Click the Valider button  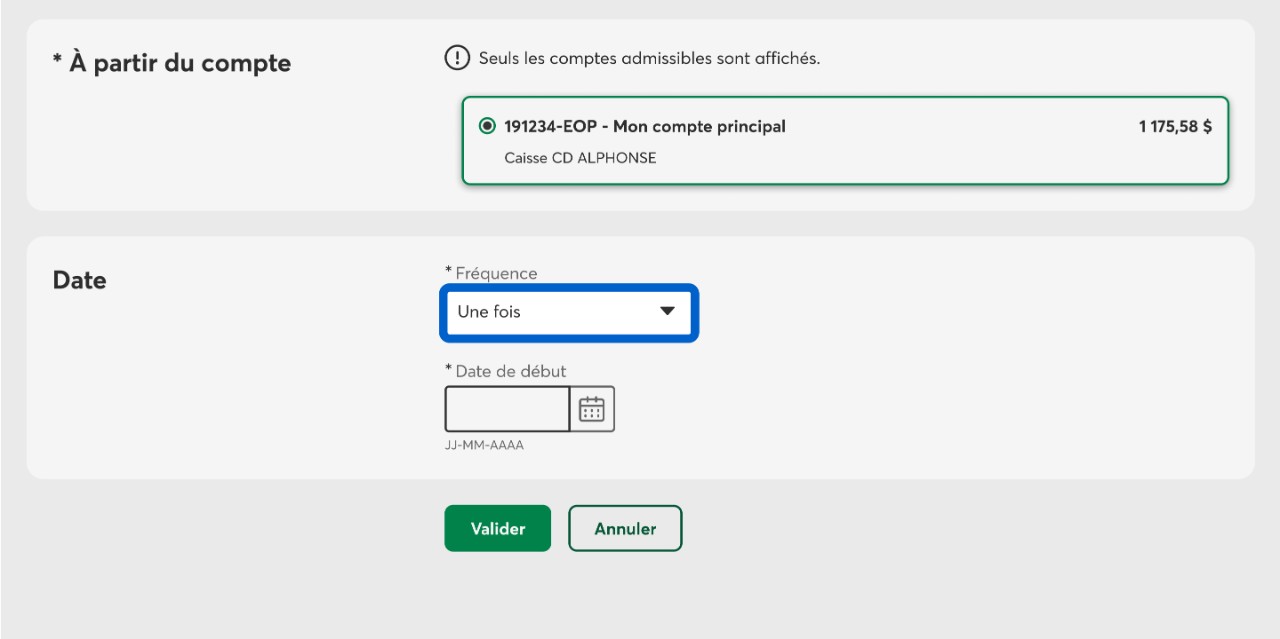point(498,528)
